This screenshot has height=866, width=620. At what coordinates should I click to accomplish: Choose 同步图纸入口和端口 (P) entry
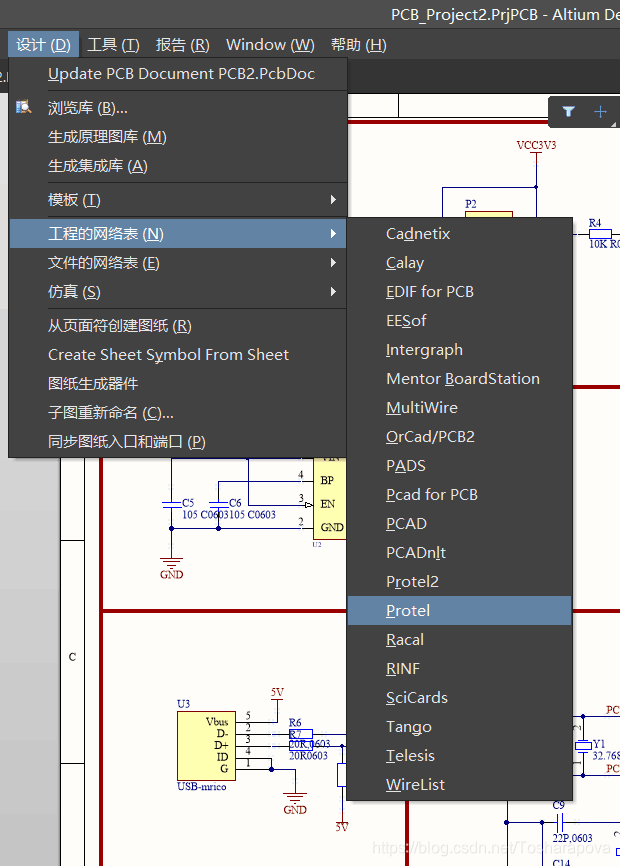(178, 442)
